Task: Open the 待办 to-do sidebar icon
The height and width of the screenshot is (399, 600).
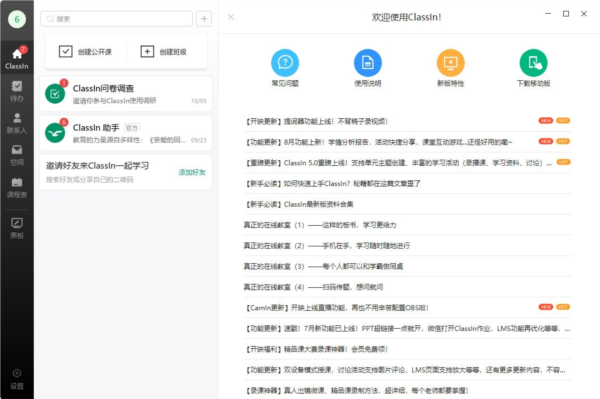Action: [x=17, y=91]
